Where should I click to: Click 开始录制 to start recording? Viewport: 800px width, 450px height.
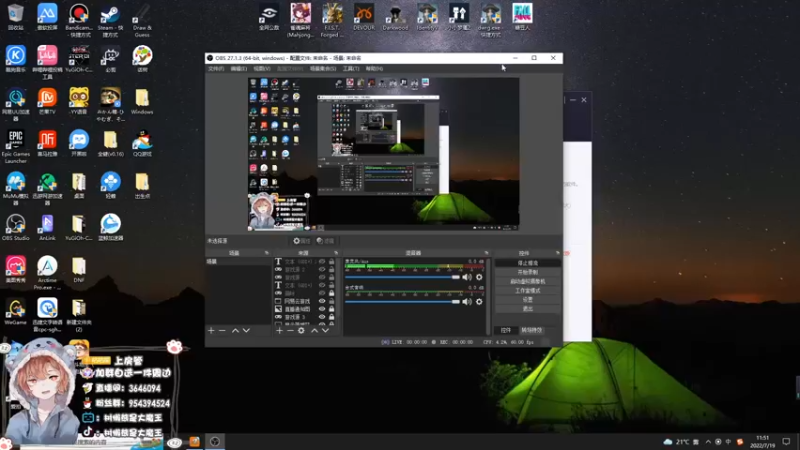tap(528, 272)
